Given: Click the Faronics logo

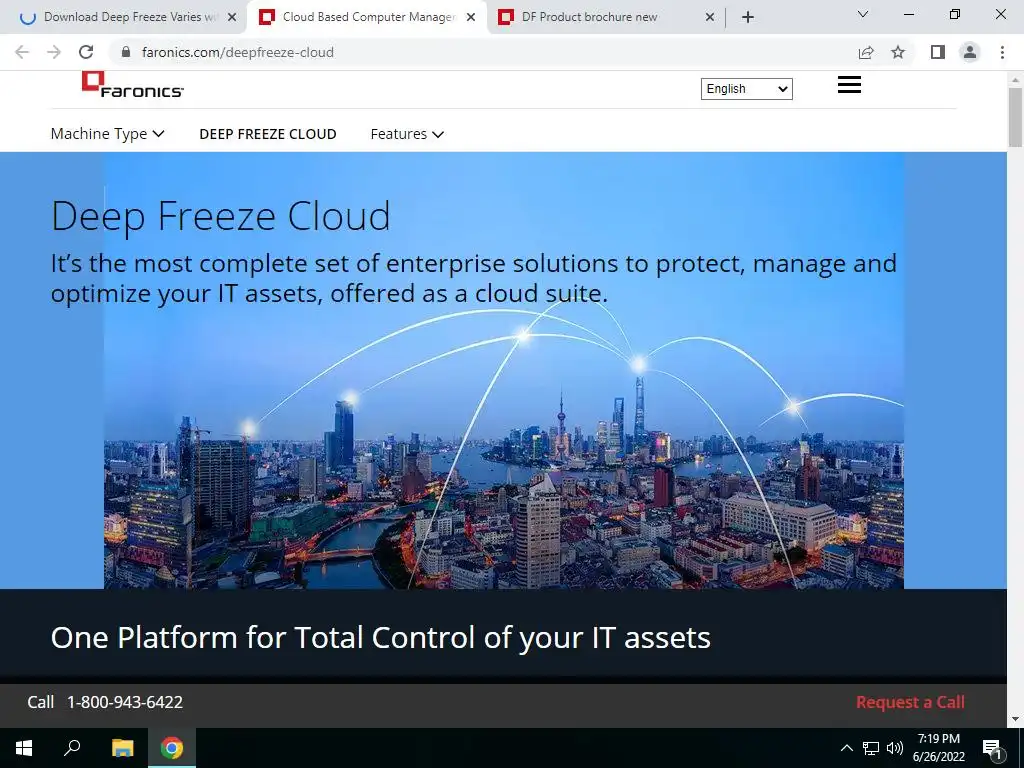Looking at the screenshot, I should tap(133, 85).
